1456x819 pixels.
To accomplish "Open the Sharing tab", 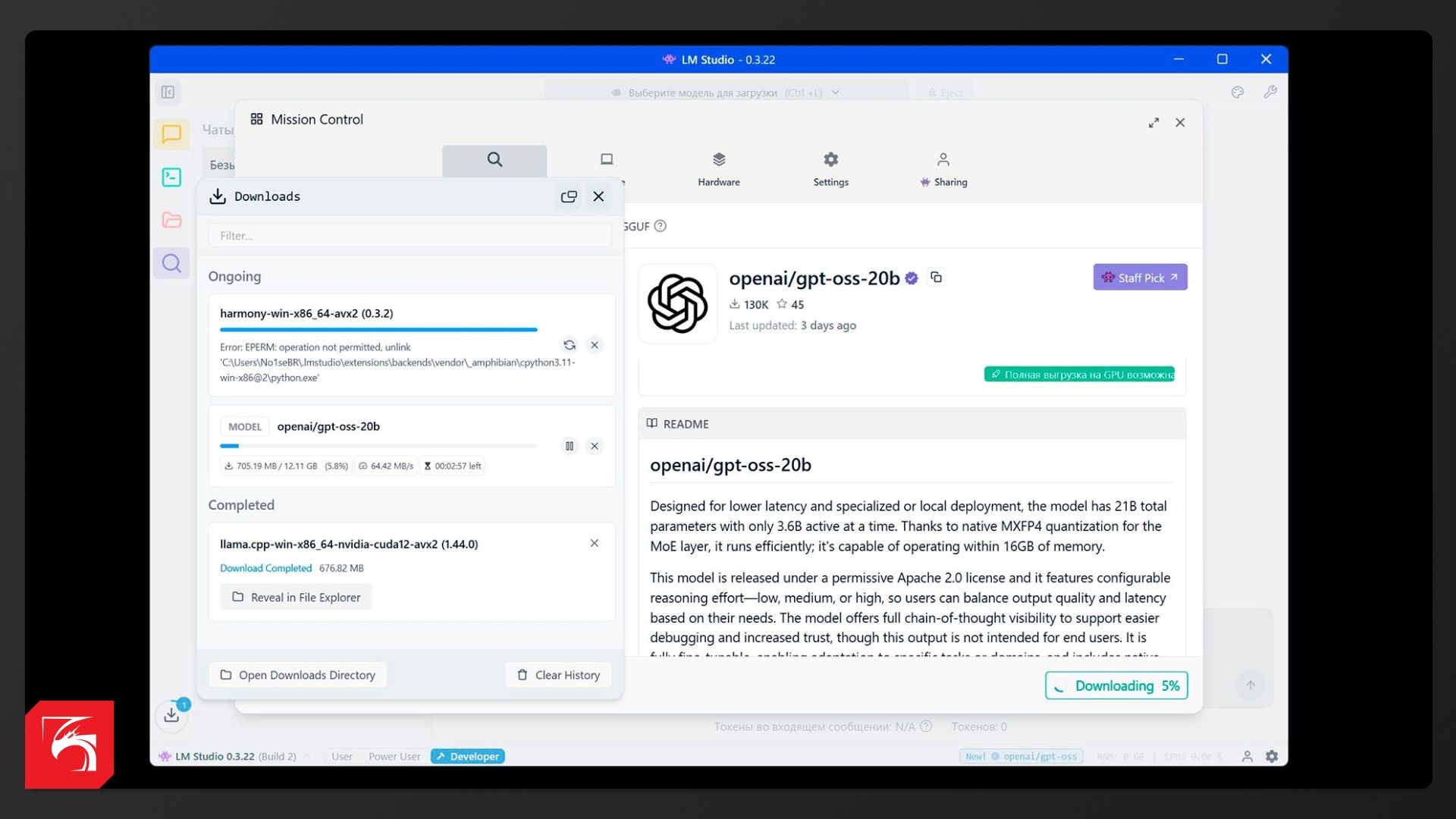I will pyautogui.click(x=943, y=168).
